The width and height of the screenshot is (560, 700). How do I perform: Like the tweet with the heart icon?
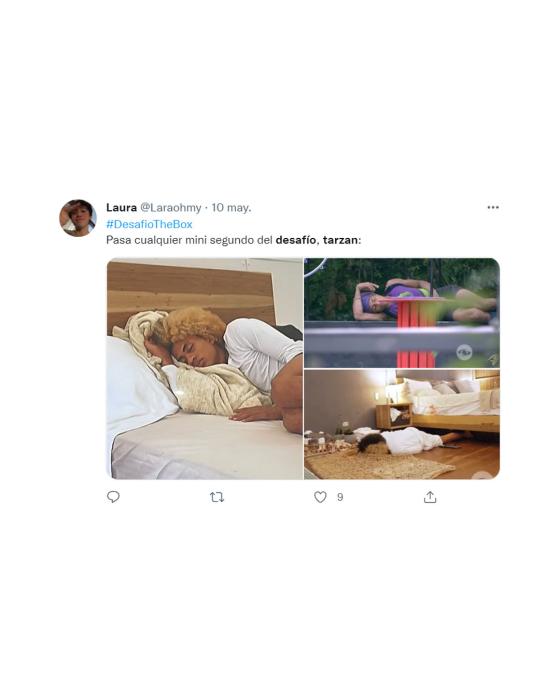tap(320, 497)
